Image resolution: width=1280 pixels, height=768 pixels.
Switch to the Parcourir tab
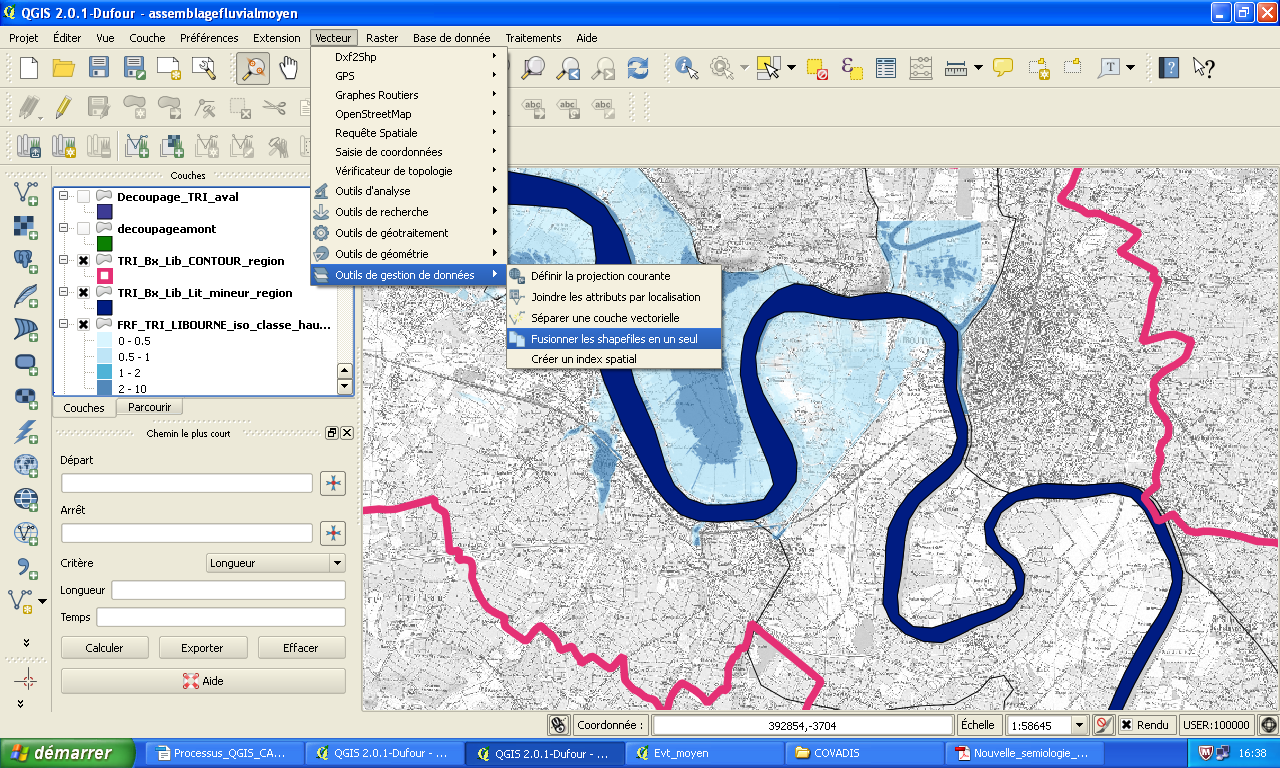coord(149,407)
